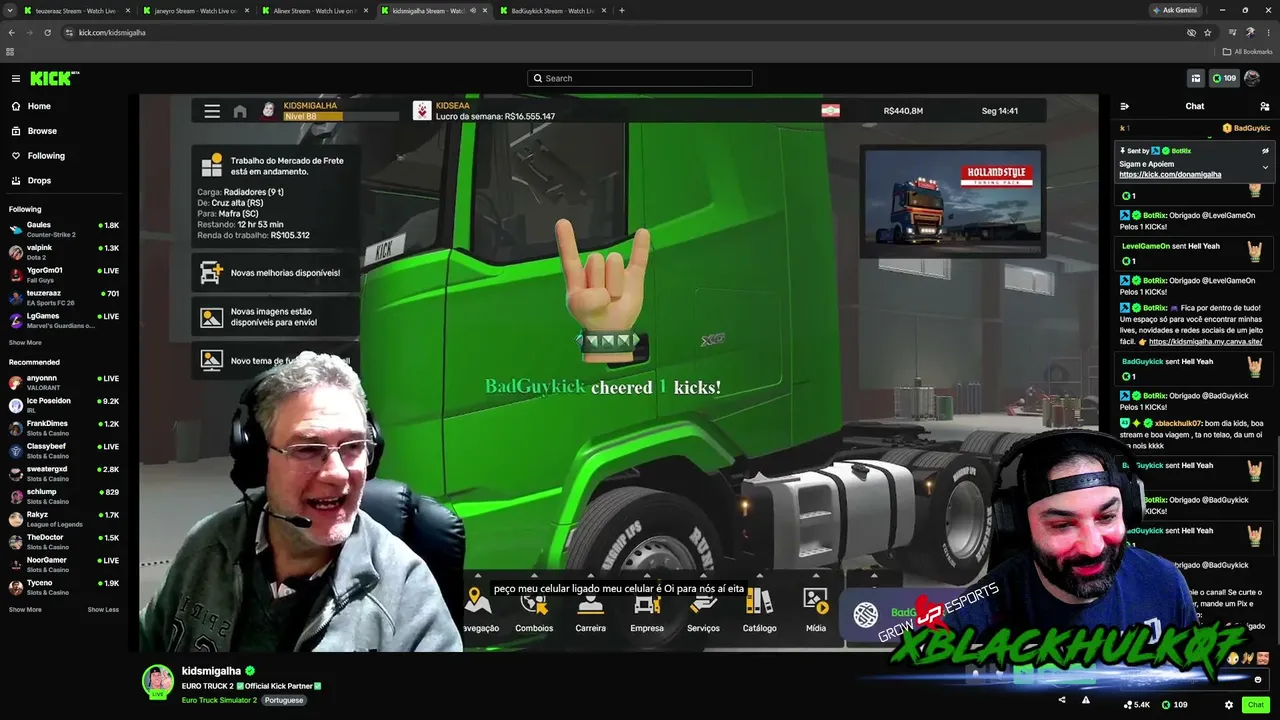Switch to the Alinex Stream tab

click(x=315, y=11)
